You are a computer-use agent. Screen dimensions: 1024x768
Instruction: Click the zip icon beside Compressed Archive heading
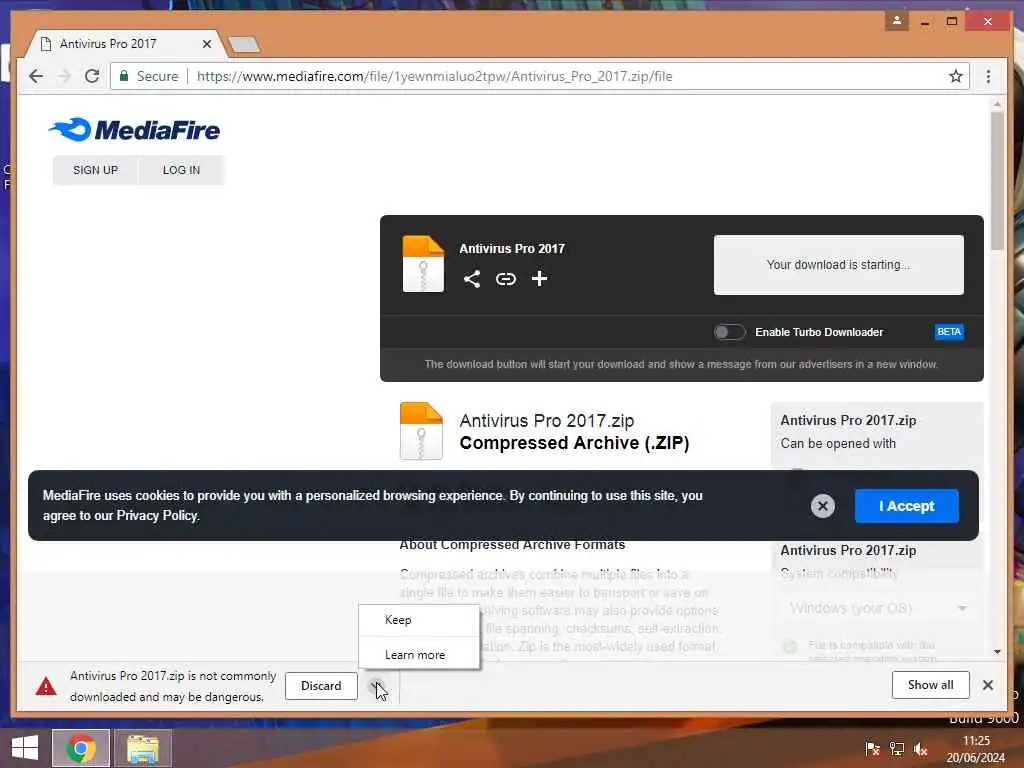click(421, 431)
